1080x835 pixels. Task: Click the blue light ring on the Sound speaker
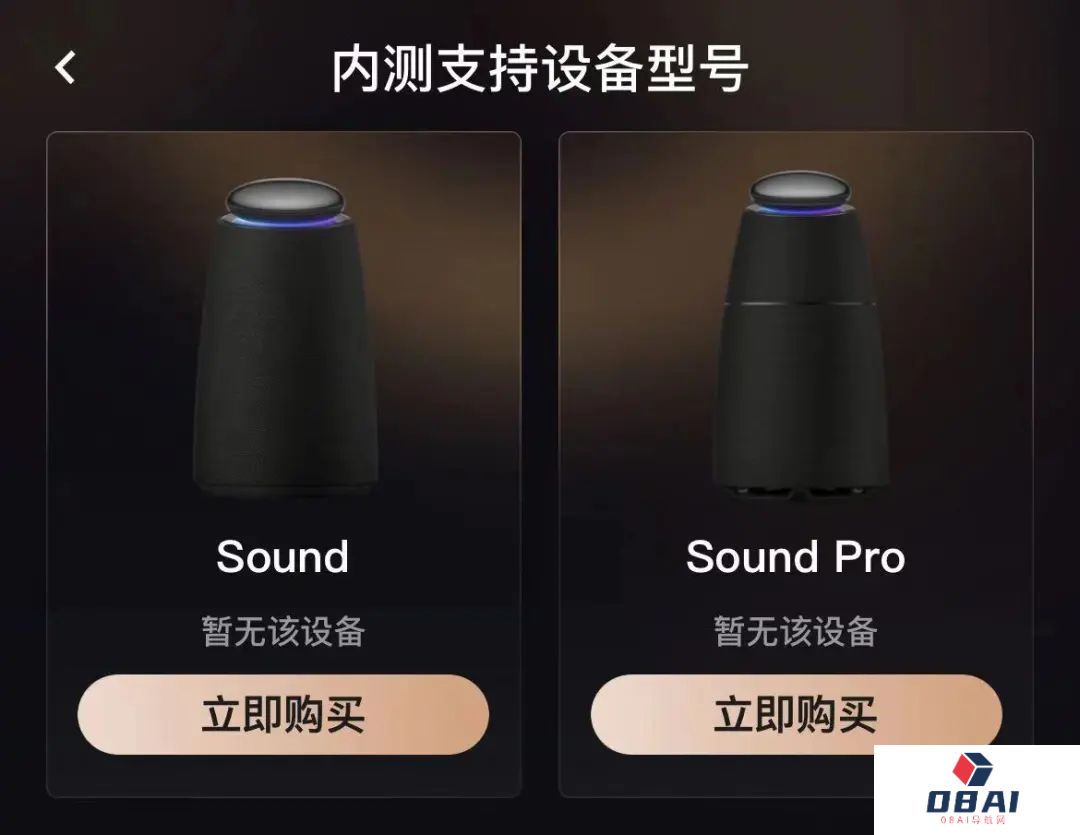284,222
